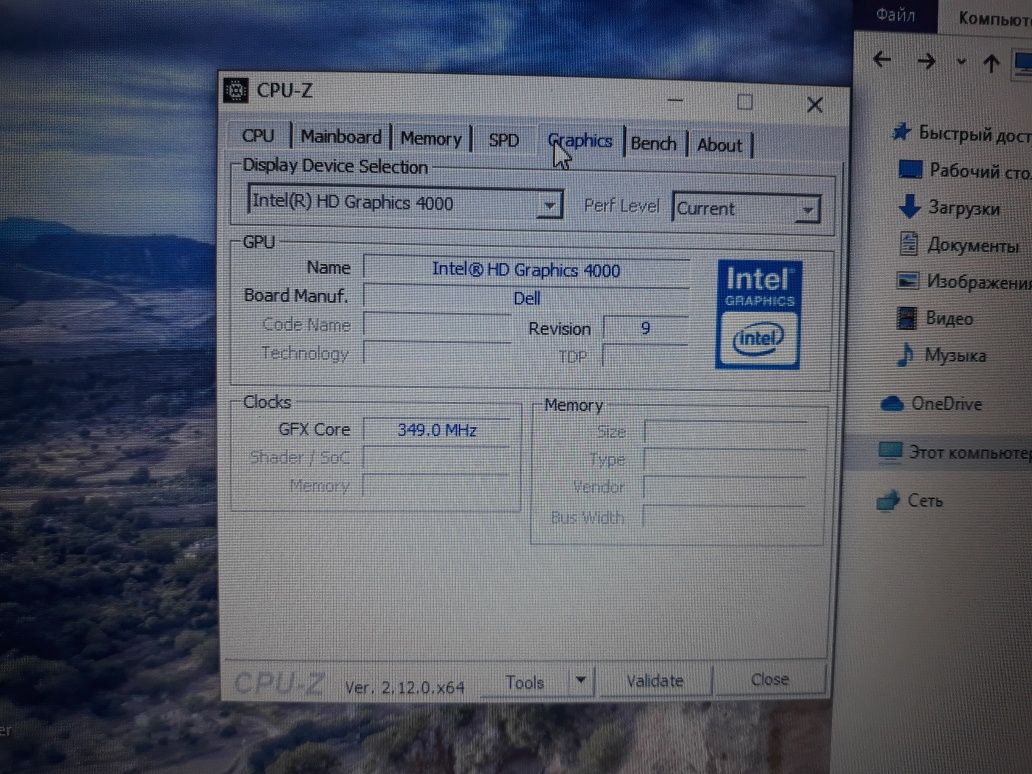The image size is (1032, 774).
Task: Open the Tools dropdown arrow
Action: point(580,681)
